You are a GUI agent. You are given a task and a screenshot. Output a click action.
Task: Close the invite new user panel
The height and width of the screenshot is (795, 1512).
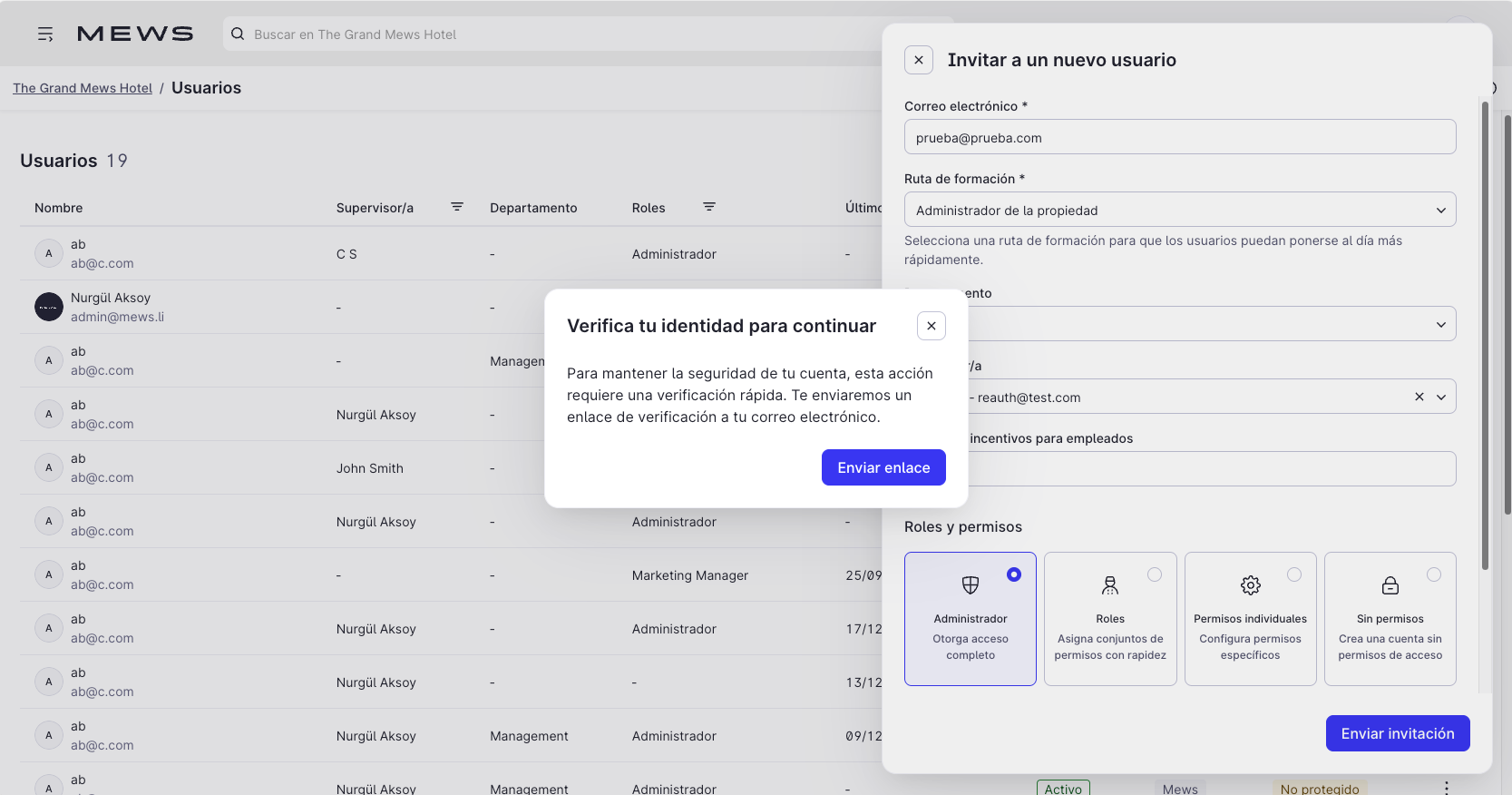pos(918,60)
